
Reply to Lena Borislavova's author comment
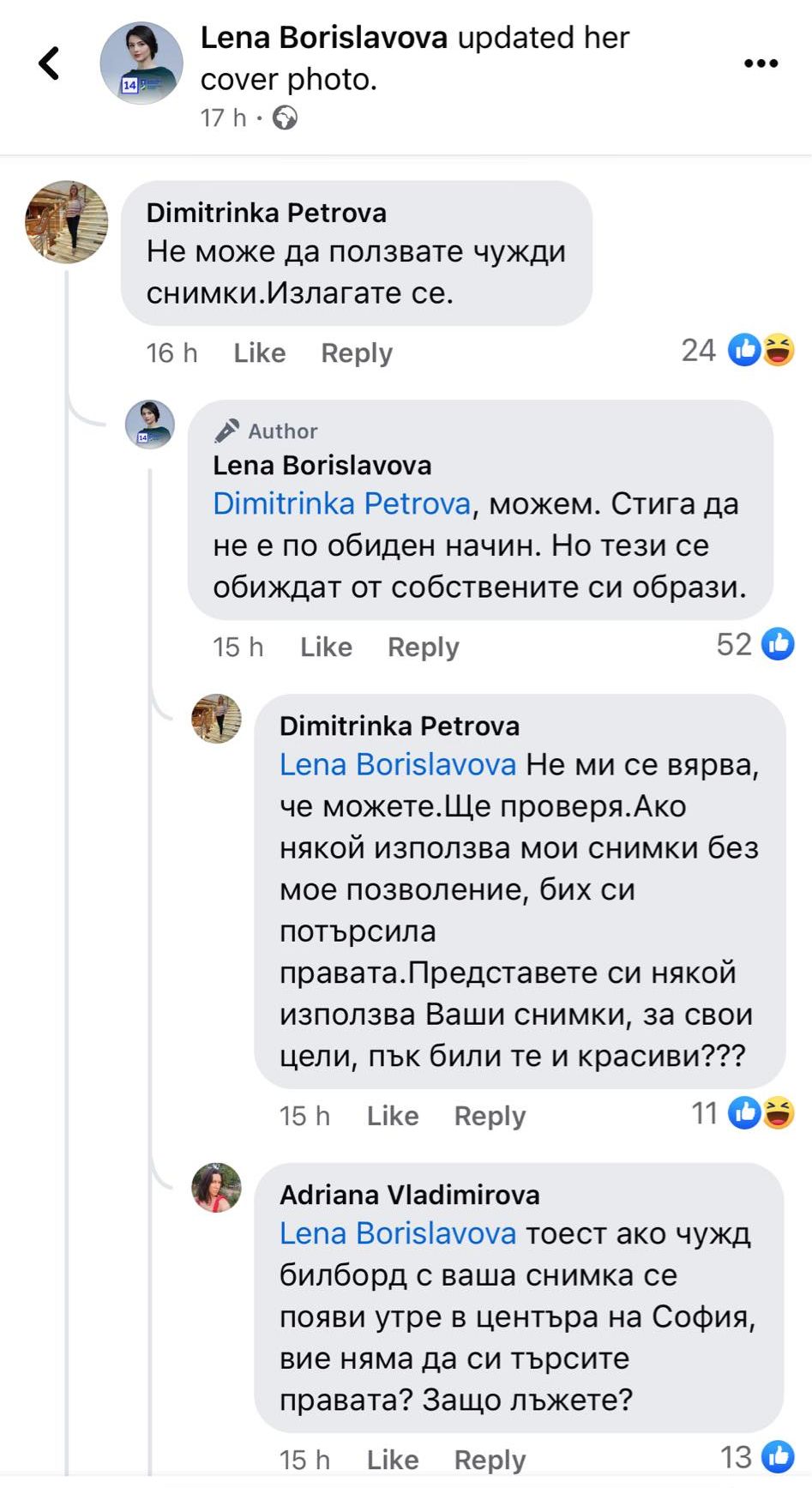click(424, 647)
